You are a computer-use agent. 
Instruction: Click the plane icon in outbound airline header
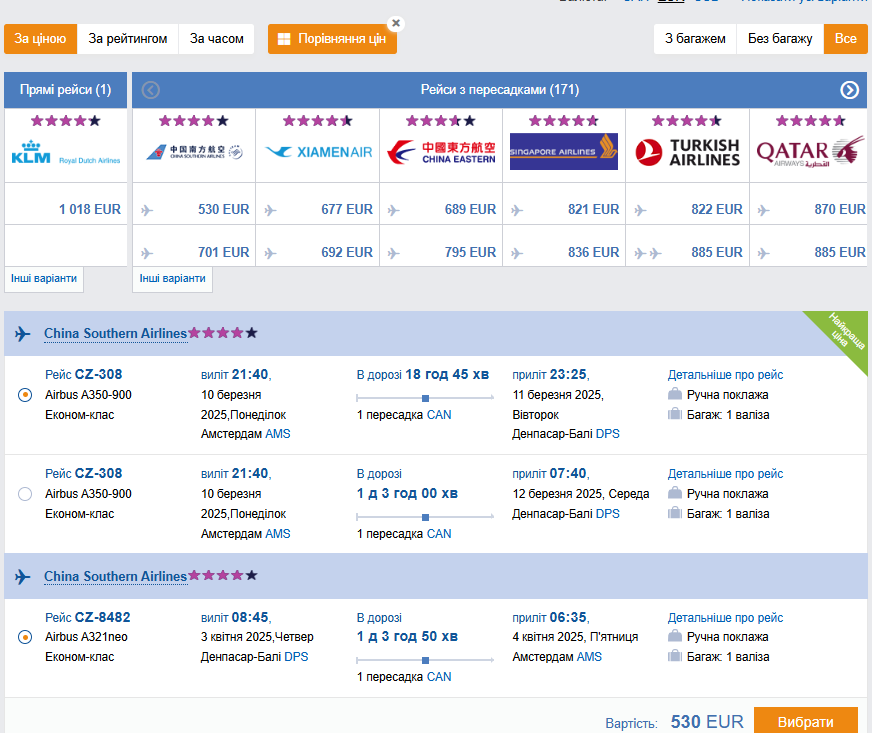pyautogui.click(x=23, y=334)
